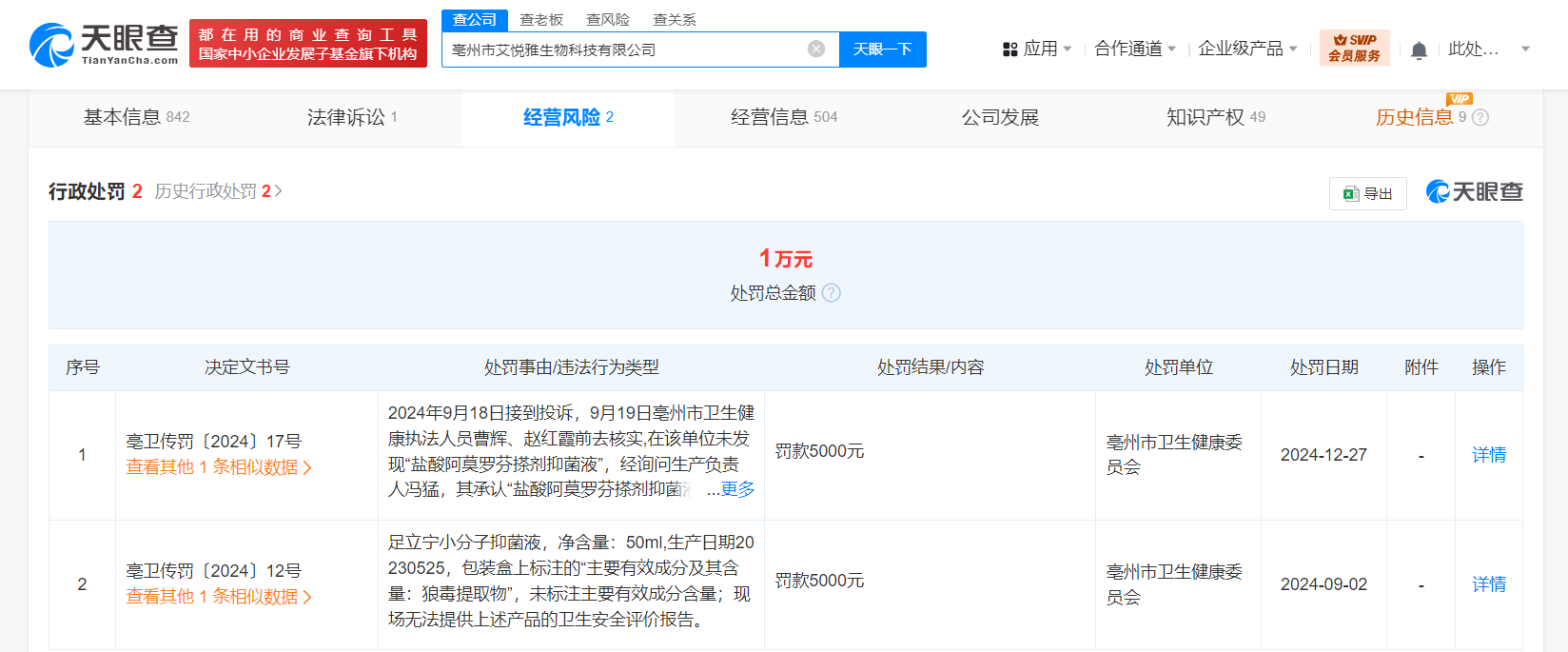Open the 法律诉讼 tab
1568x652 pixels.
pyautogui.click(x=352, y=117)
